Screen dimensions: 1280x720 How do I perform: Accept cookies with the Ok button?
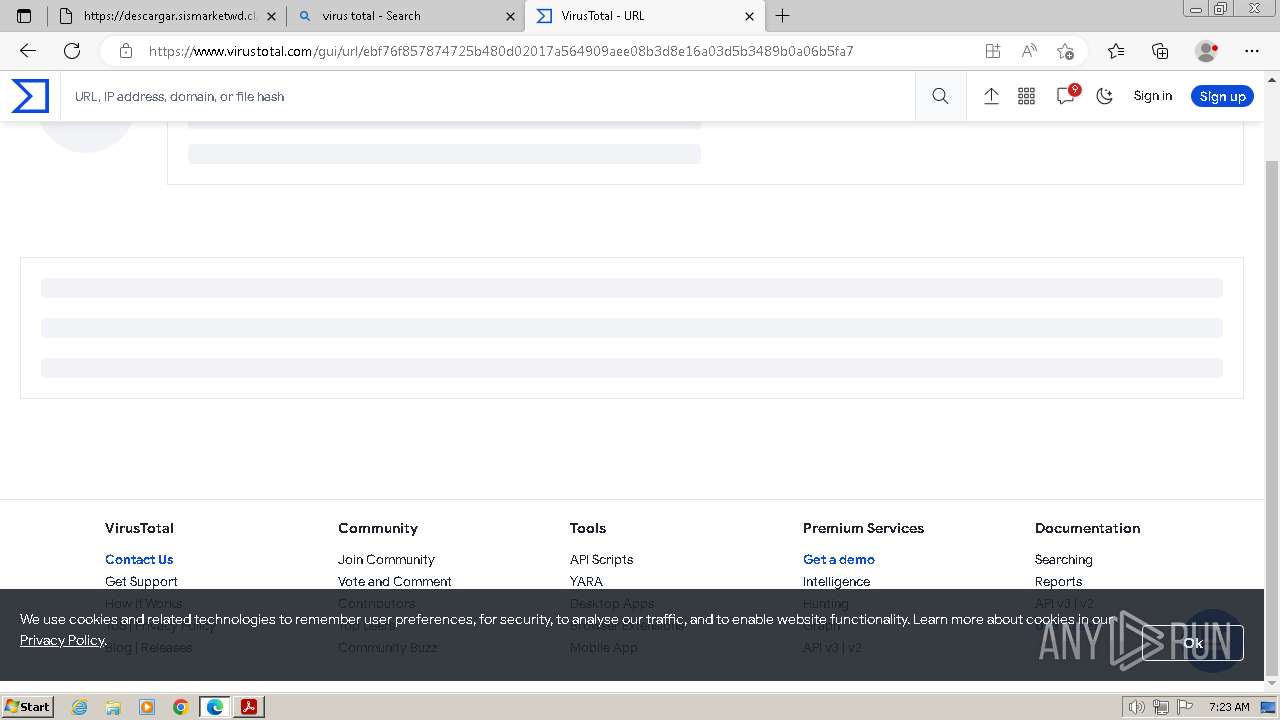1193,643
